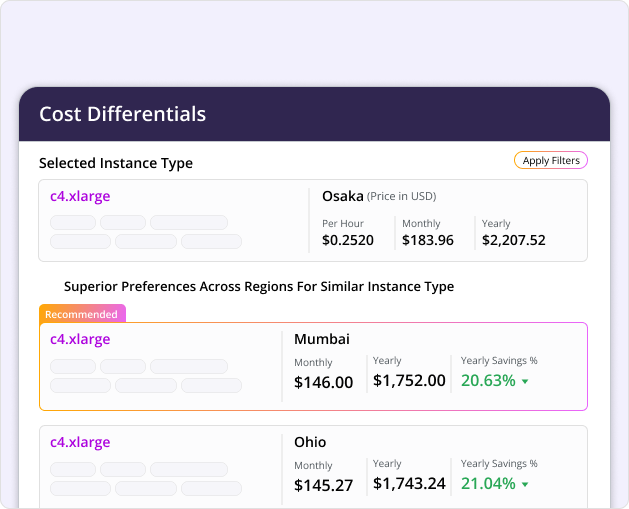Click the green arrow next to 21.04%

pos(525,485)
